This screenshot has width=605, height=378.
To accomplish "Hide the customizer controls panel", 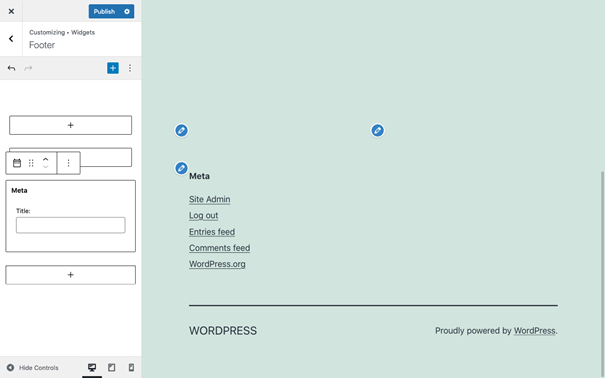I will tap(33, 368).
